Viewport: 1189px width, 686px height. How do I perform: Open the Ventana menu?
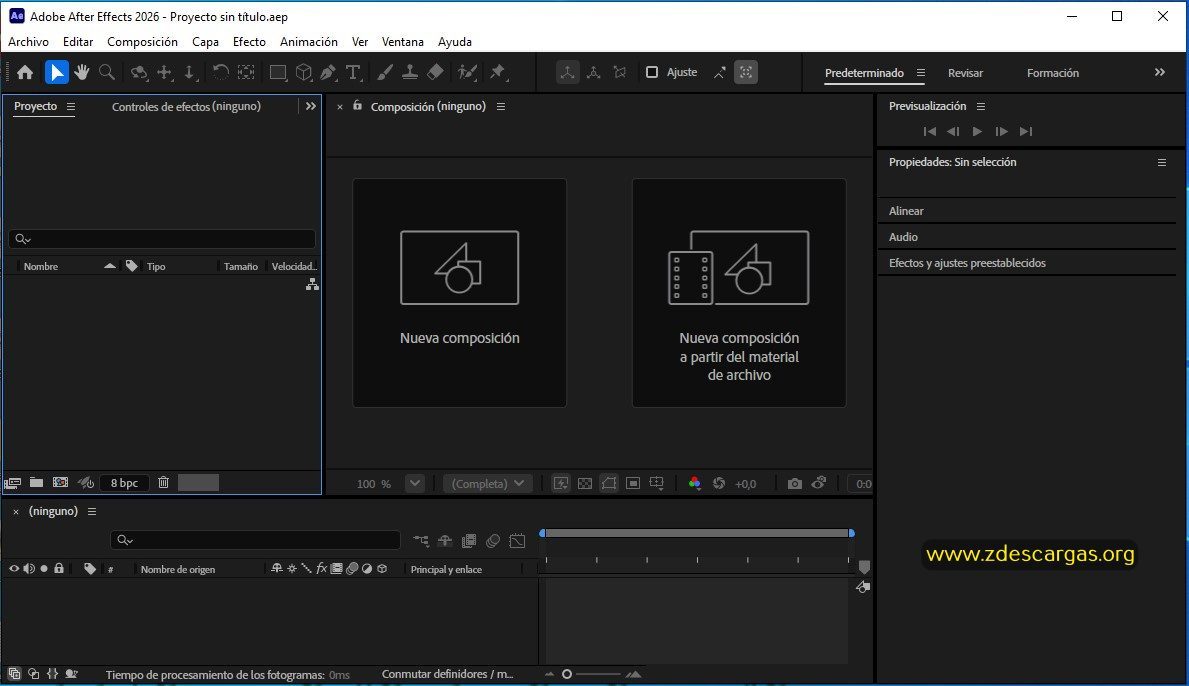(403, 42)
